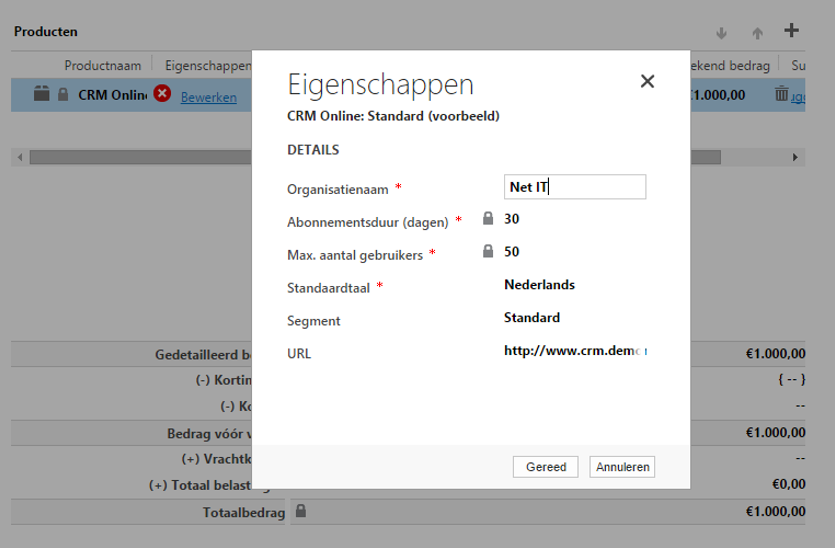This screenshot has height=548, width=835.
Task: Open the Segment value Standard
Action: 531,318
